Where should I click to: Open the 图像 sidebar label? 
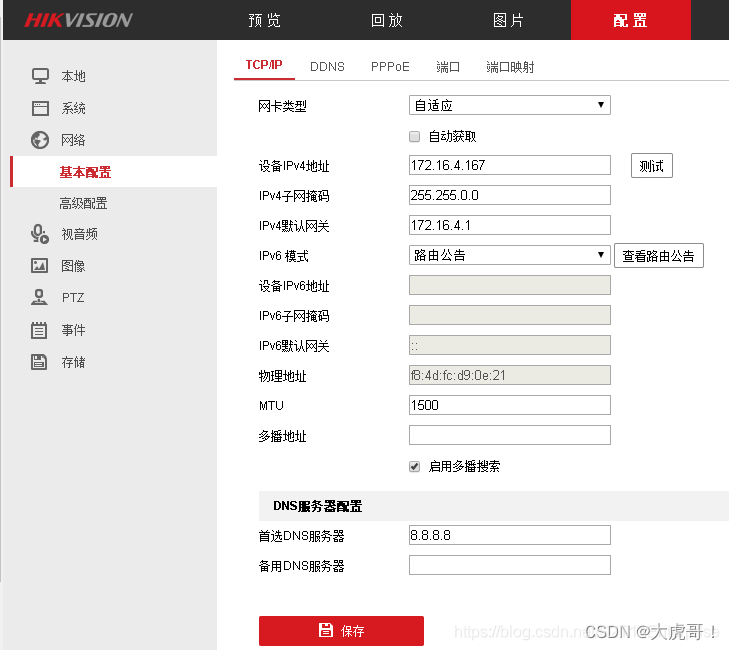click(73, 266)
